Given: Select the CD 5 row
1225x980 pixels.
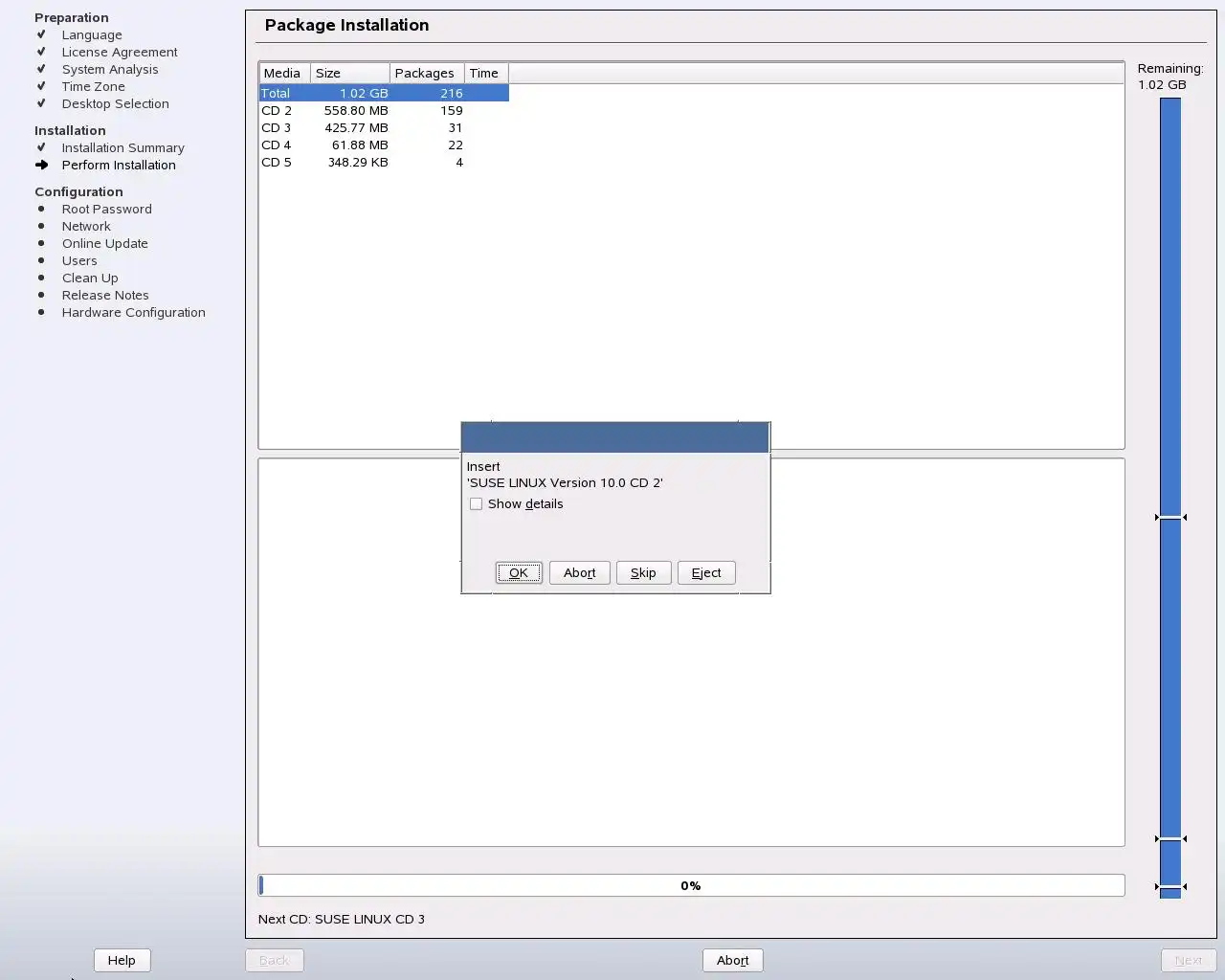Looking at the screenshot, I should pos(384,162).
